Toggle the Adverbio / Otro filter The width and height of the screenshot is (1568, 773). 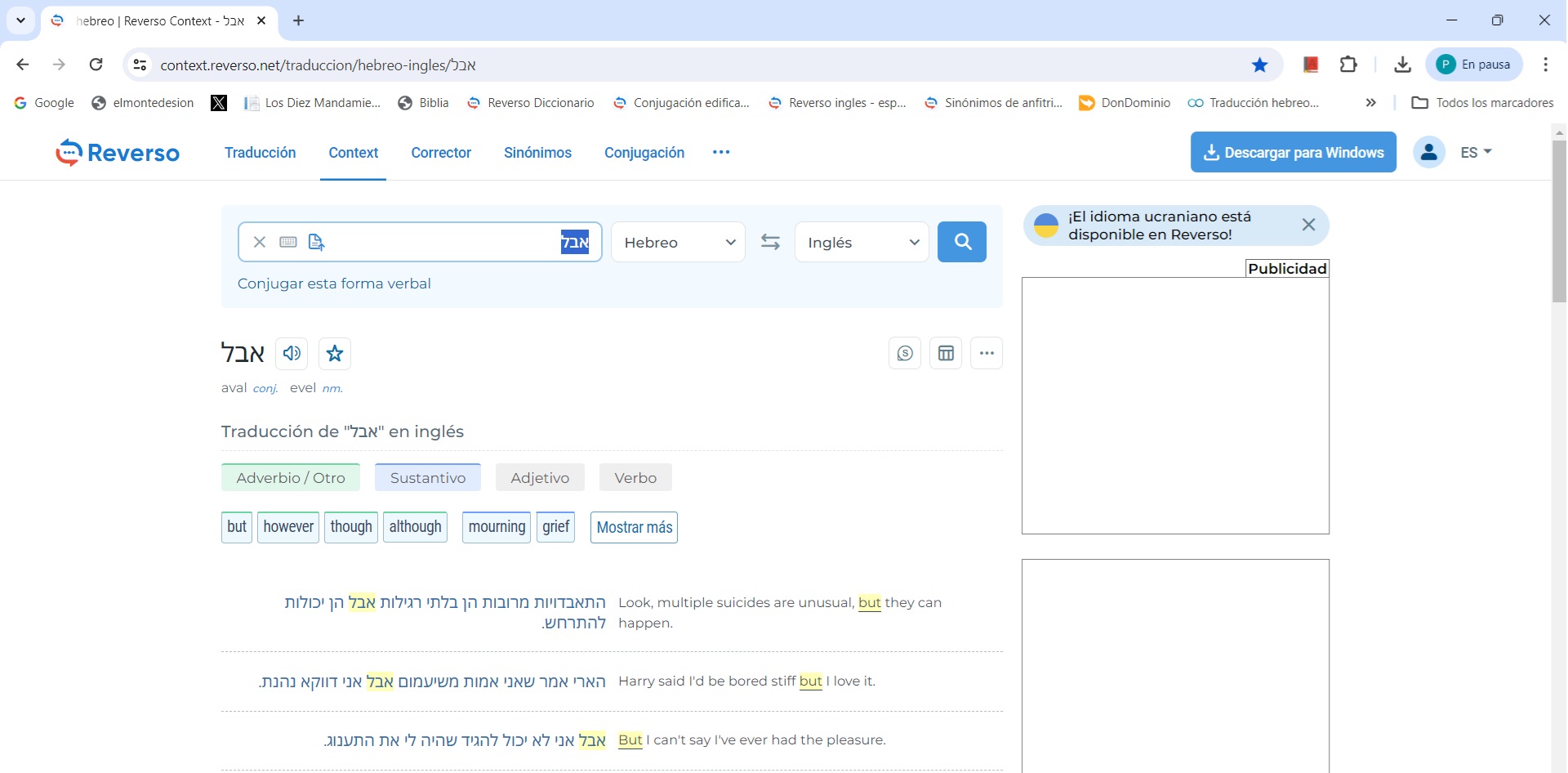pos(290,478)
